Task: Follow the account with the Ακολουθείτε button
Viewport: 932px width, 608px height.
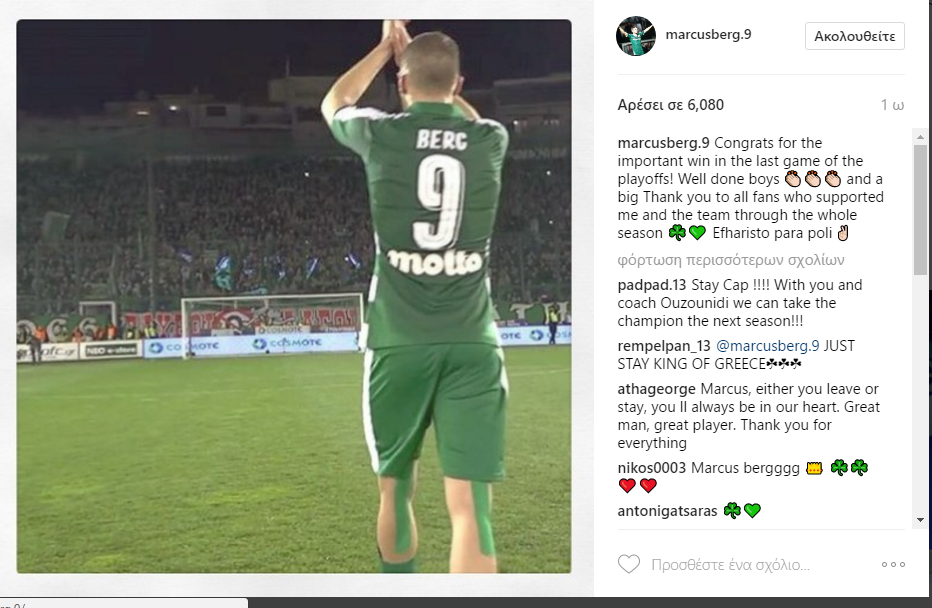Action: coord(855,36)
